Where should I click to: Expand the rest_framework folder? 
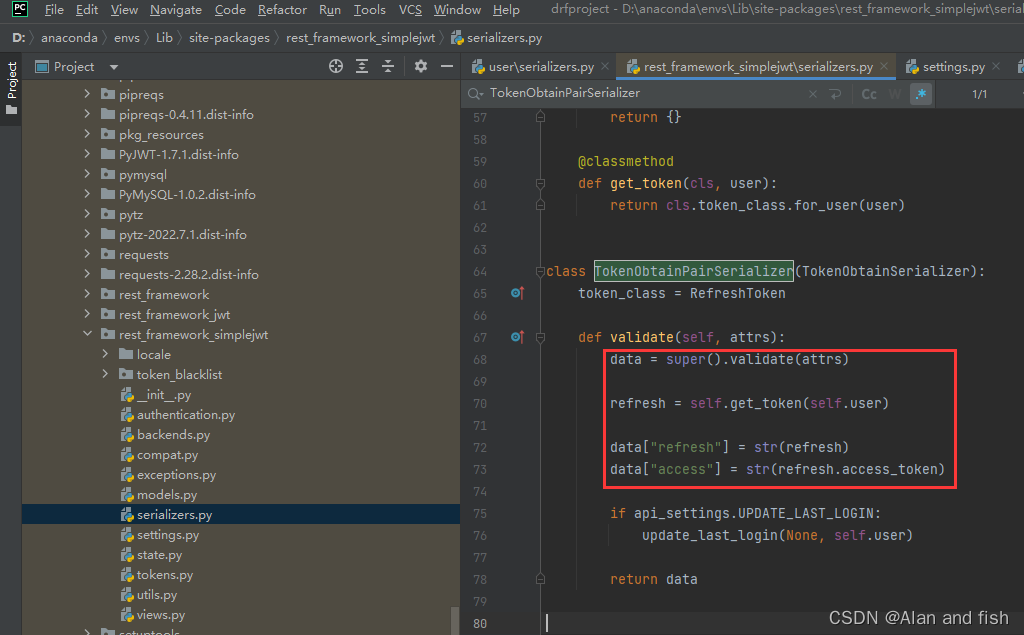[87, 294]
